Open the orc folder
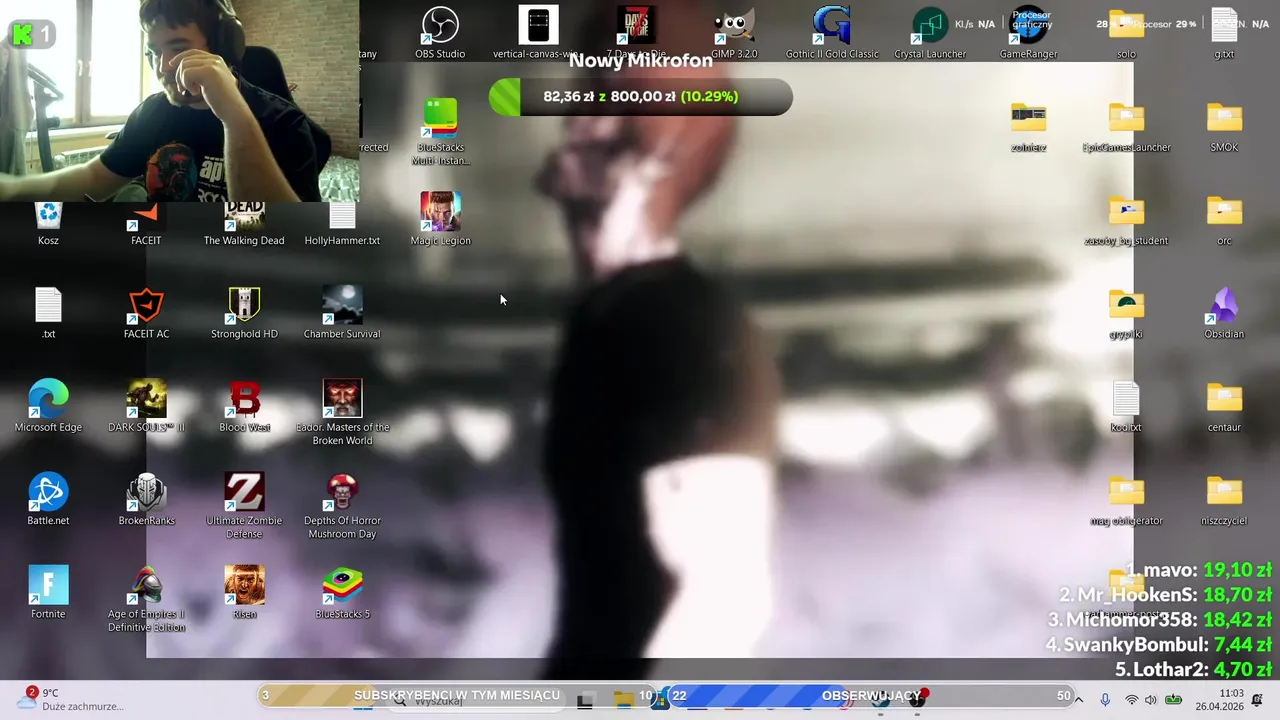Image resolution: width=1280 pixels, height=720 pixels. click(1224, 219)
